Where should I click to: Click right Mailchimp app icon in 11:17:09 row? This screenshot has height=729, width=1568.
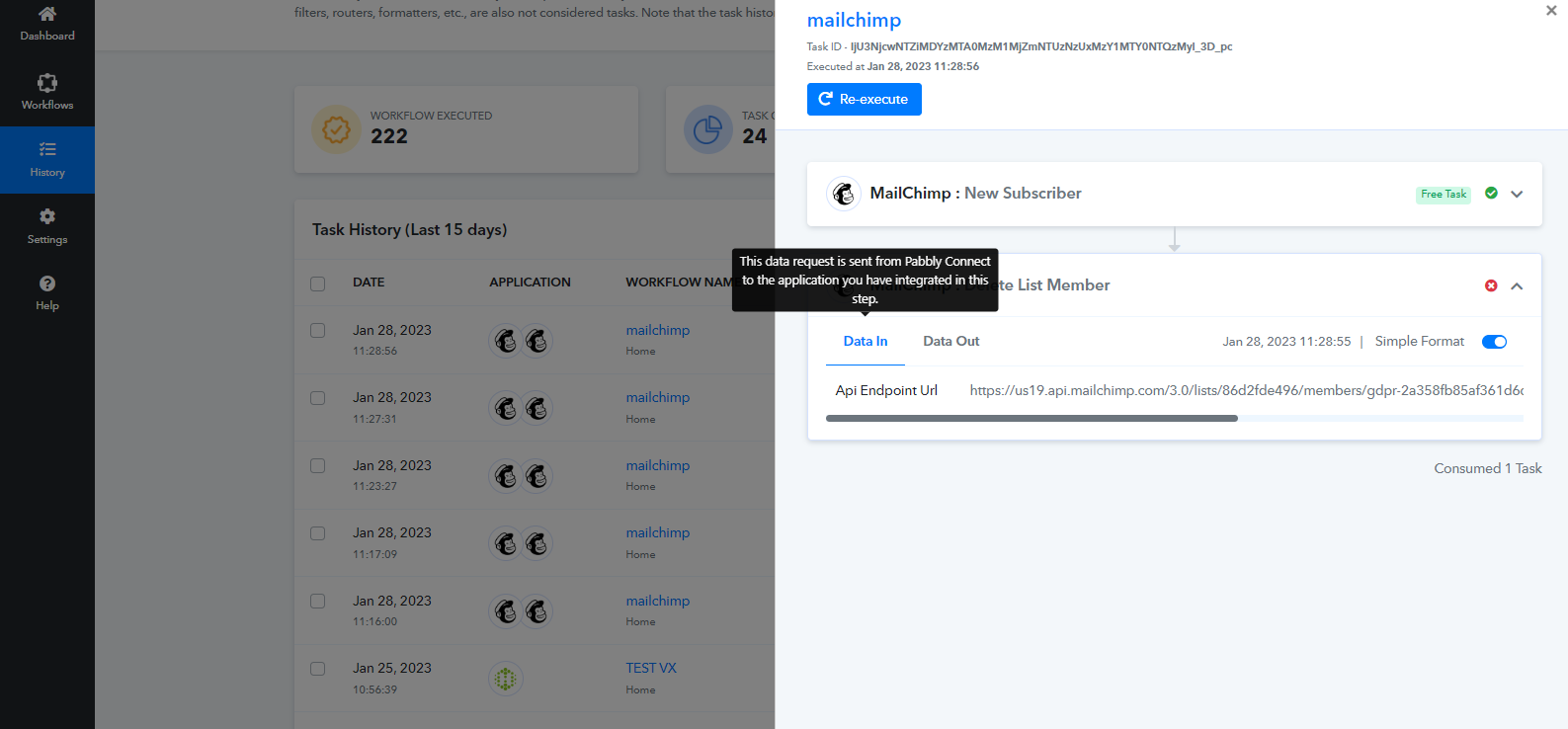pos(536,543)
